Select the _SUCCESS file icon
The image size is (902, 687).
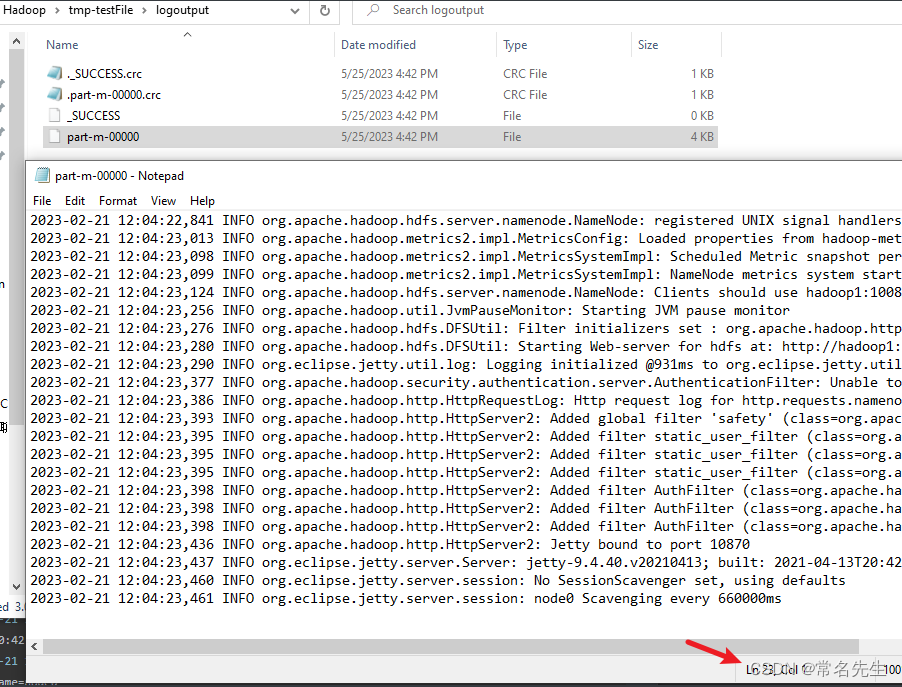click(x=55, y=115)
